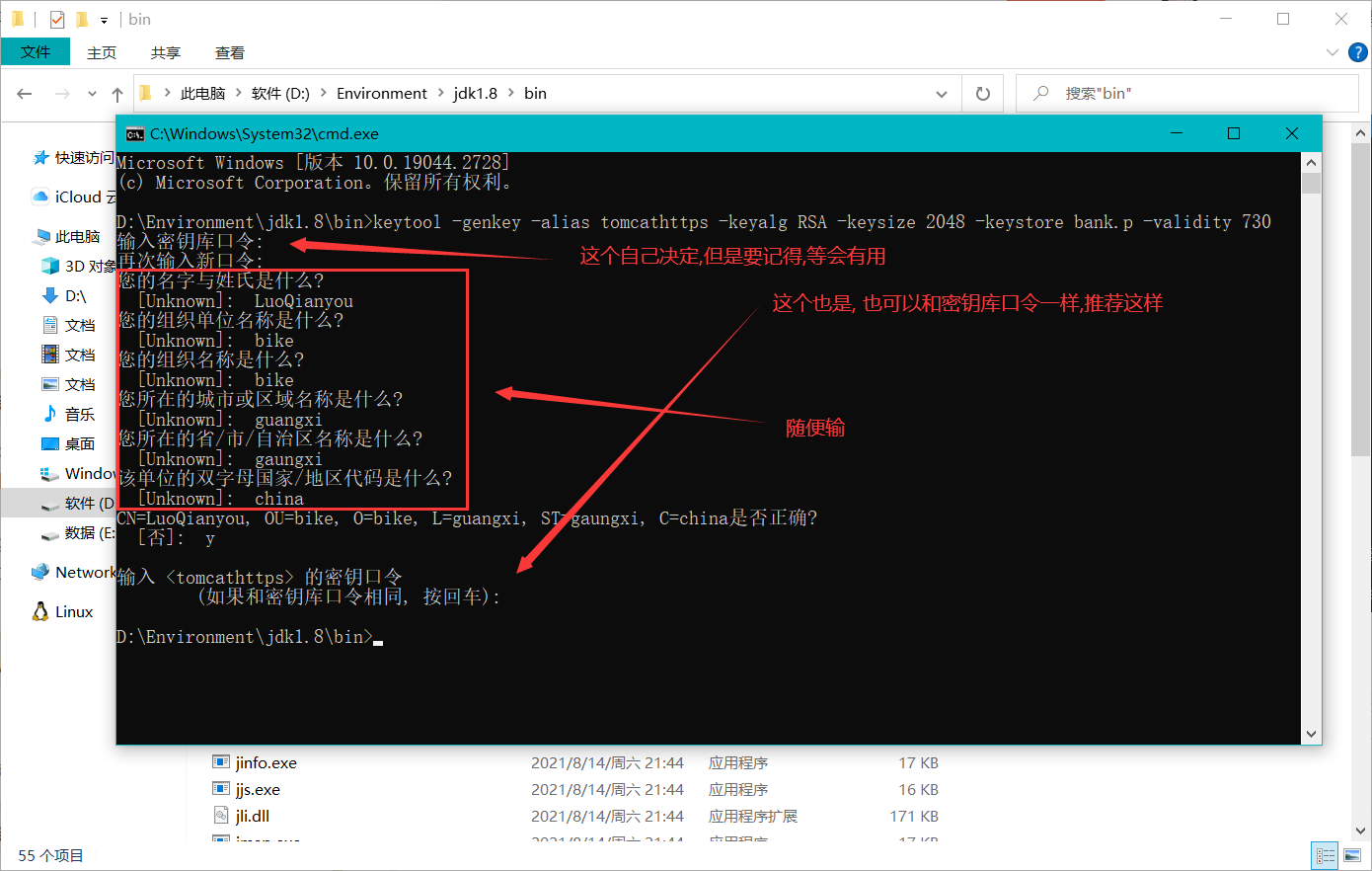Select the jjs.exe file

(x=258, y=790)
